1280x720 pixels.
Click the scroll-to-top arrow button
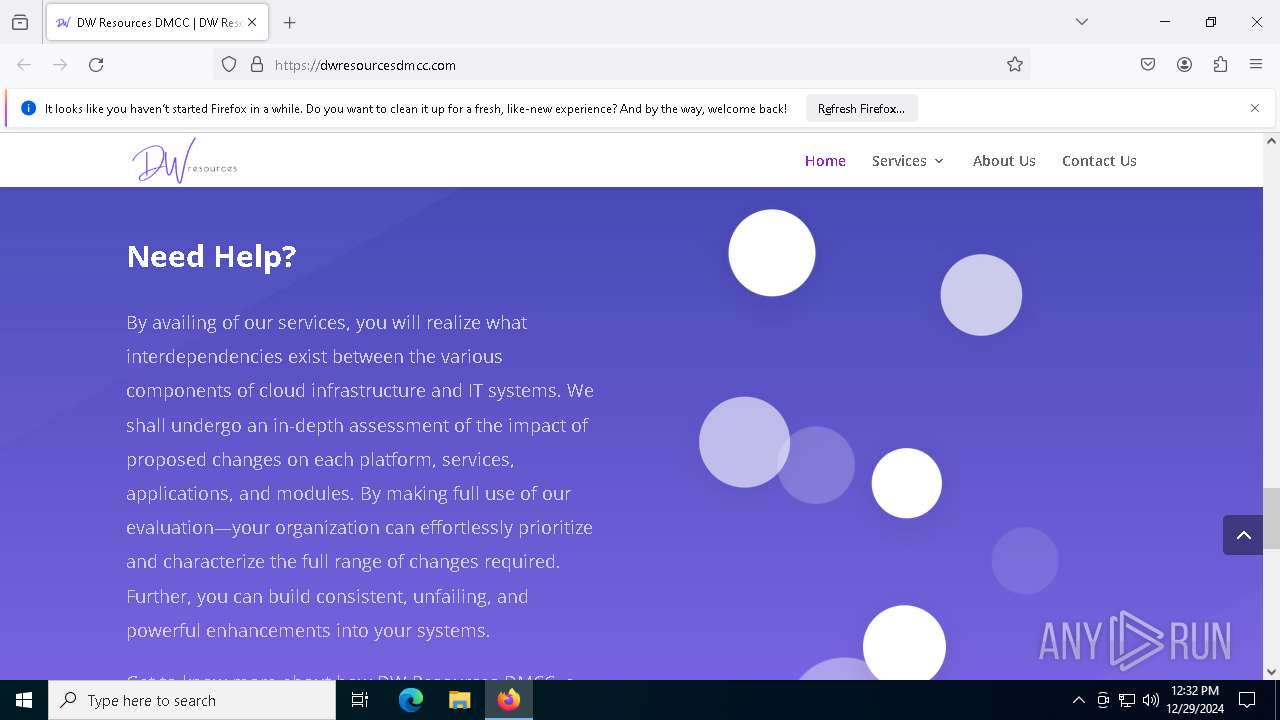[x=1243, y=535]
